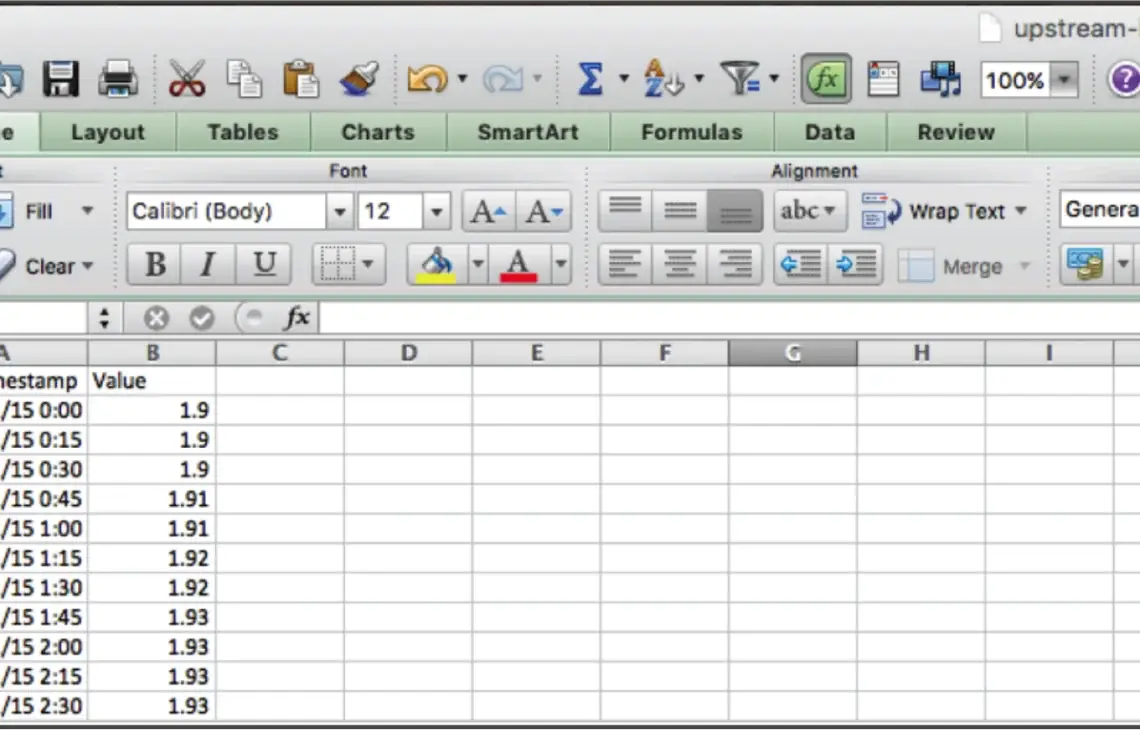Cut selection with scissors icon
This screenshot has width=1140, height=730.
point(187,79)
